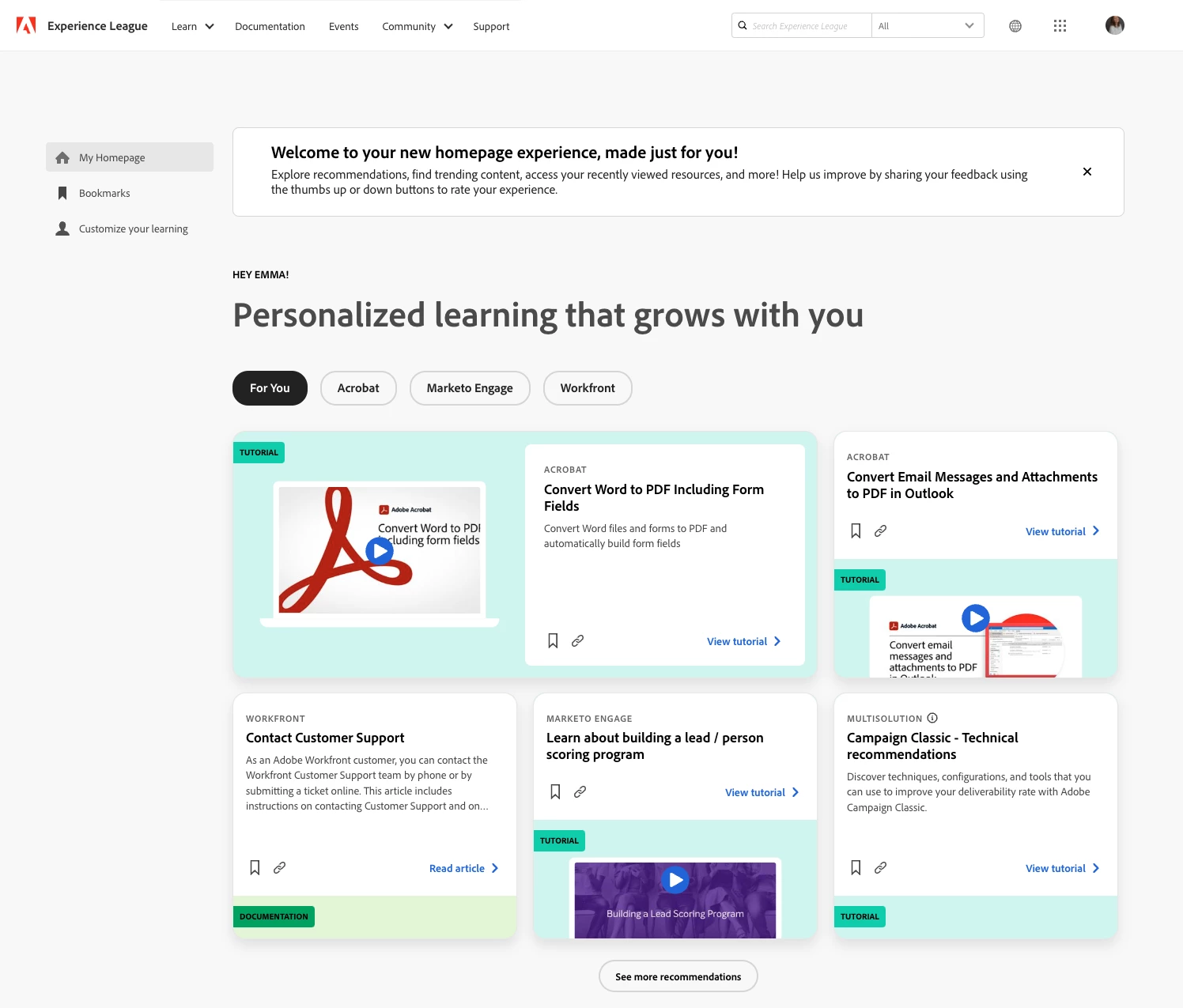This screenshot has width=1183, height=1008.
Task: Copy link for Convert Email Messages card
Action: (881, 531)
